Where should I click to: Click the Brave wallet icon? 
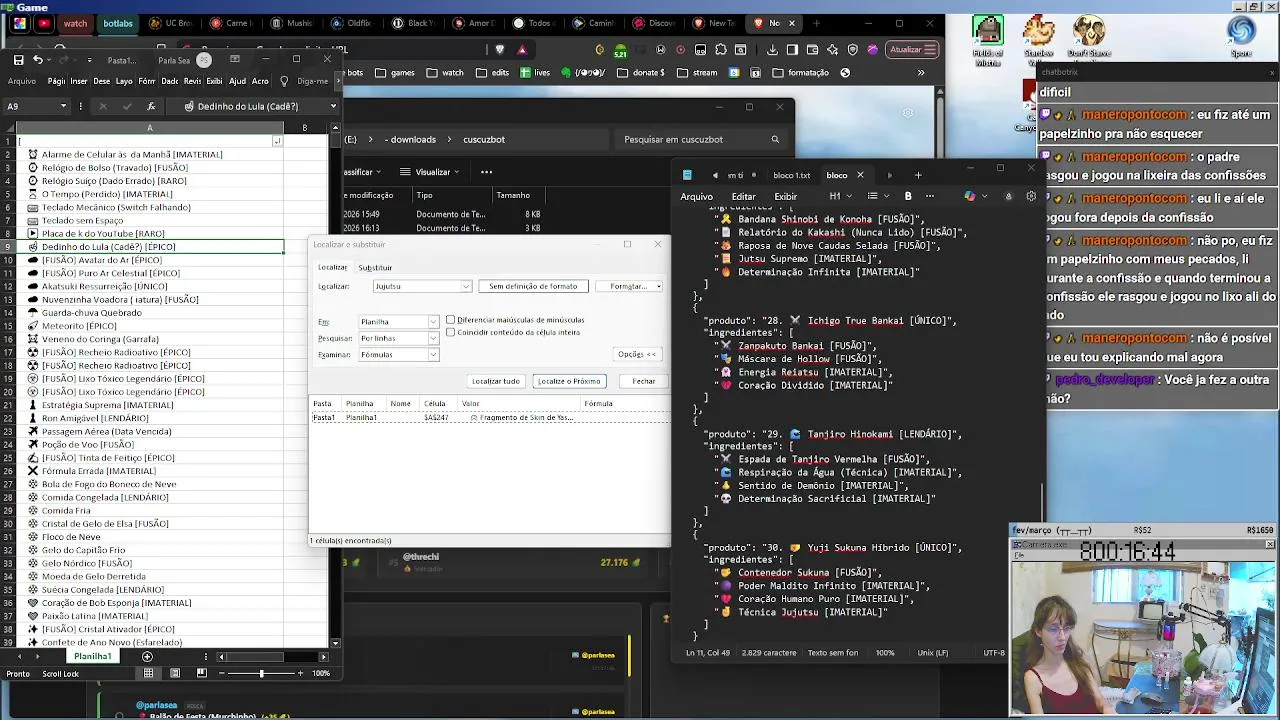click(x=813, y=49)
